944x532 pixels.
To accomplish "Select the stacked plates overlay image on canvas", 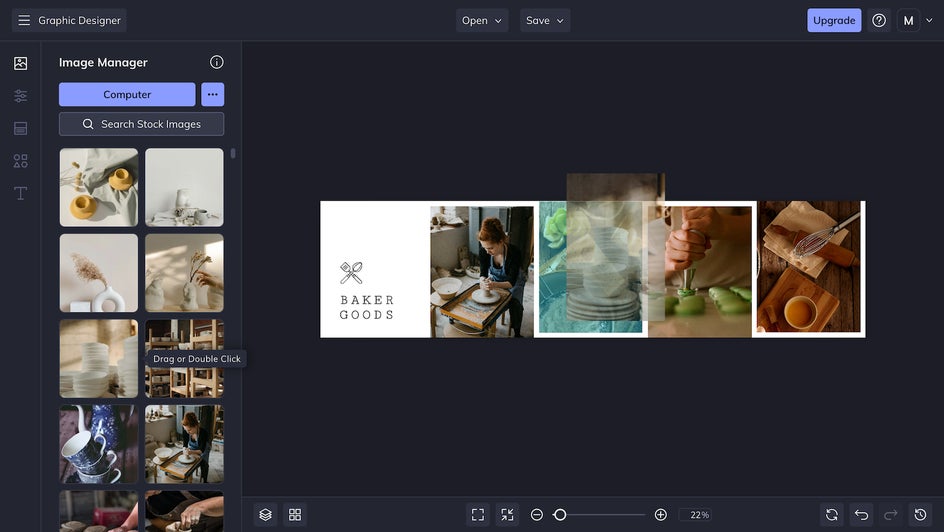I will coord(615,247).
